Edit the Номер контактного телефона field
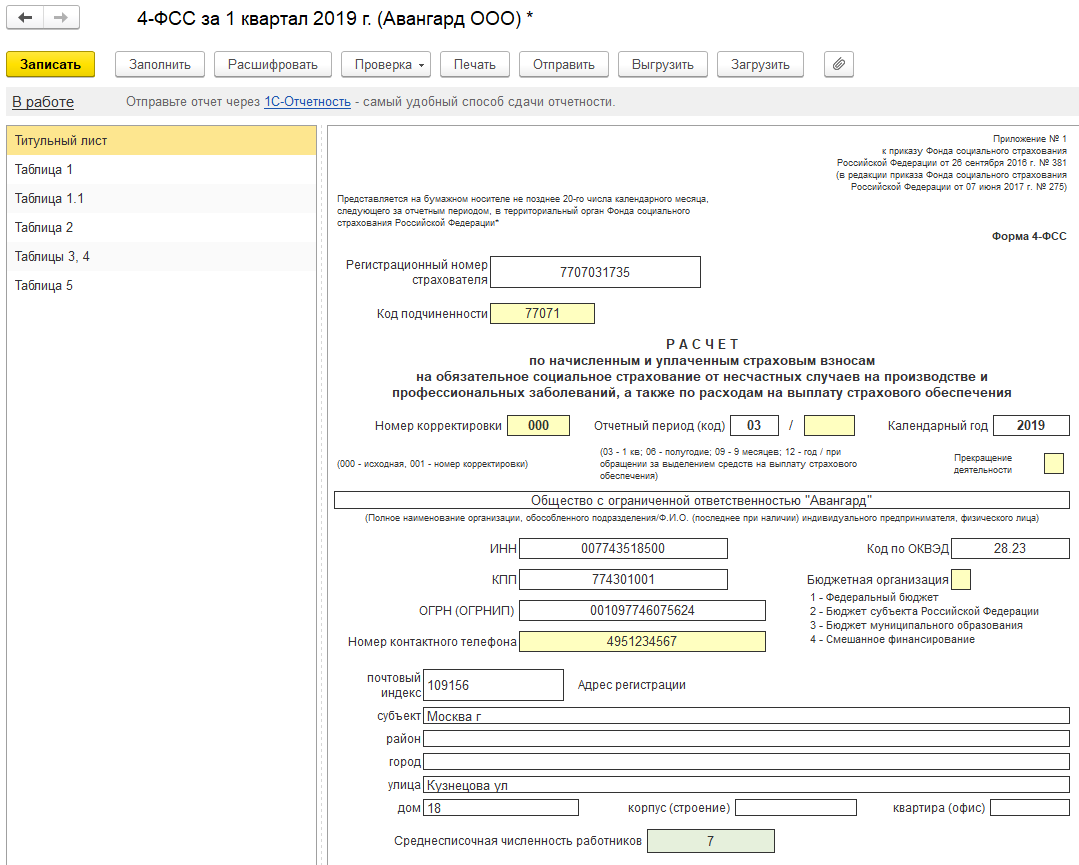 pyautogui.click(x=642, y=642)
